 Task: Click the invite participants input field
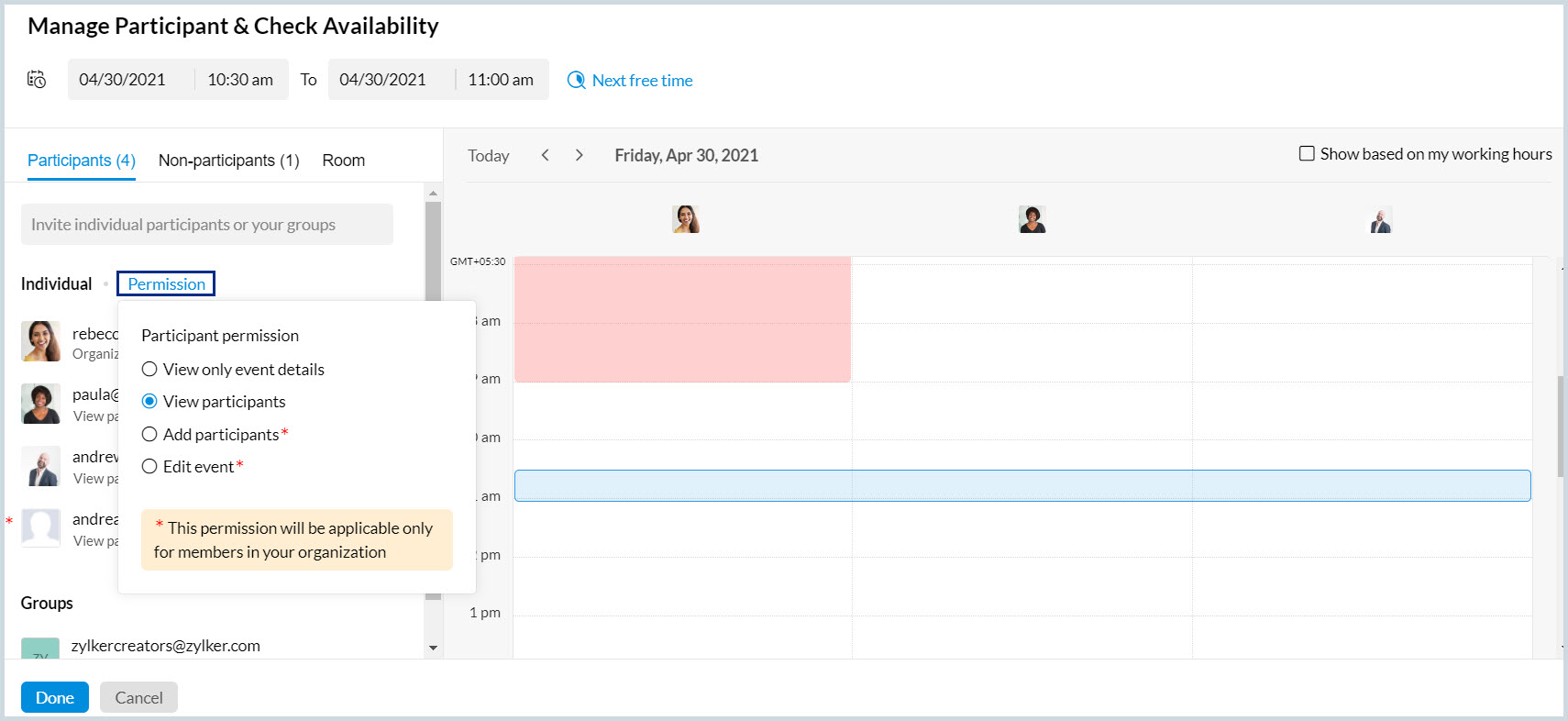click(207, 225)
